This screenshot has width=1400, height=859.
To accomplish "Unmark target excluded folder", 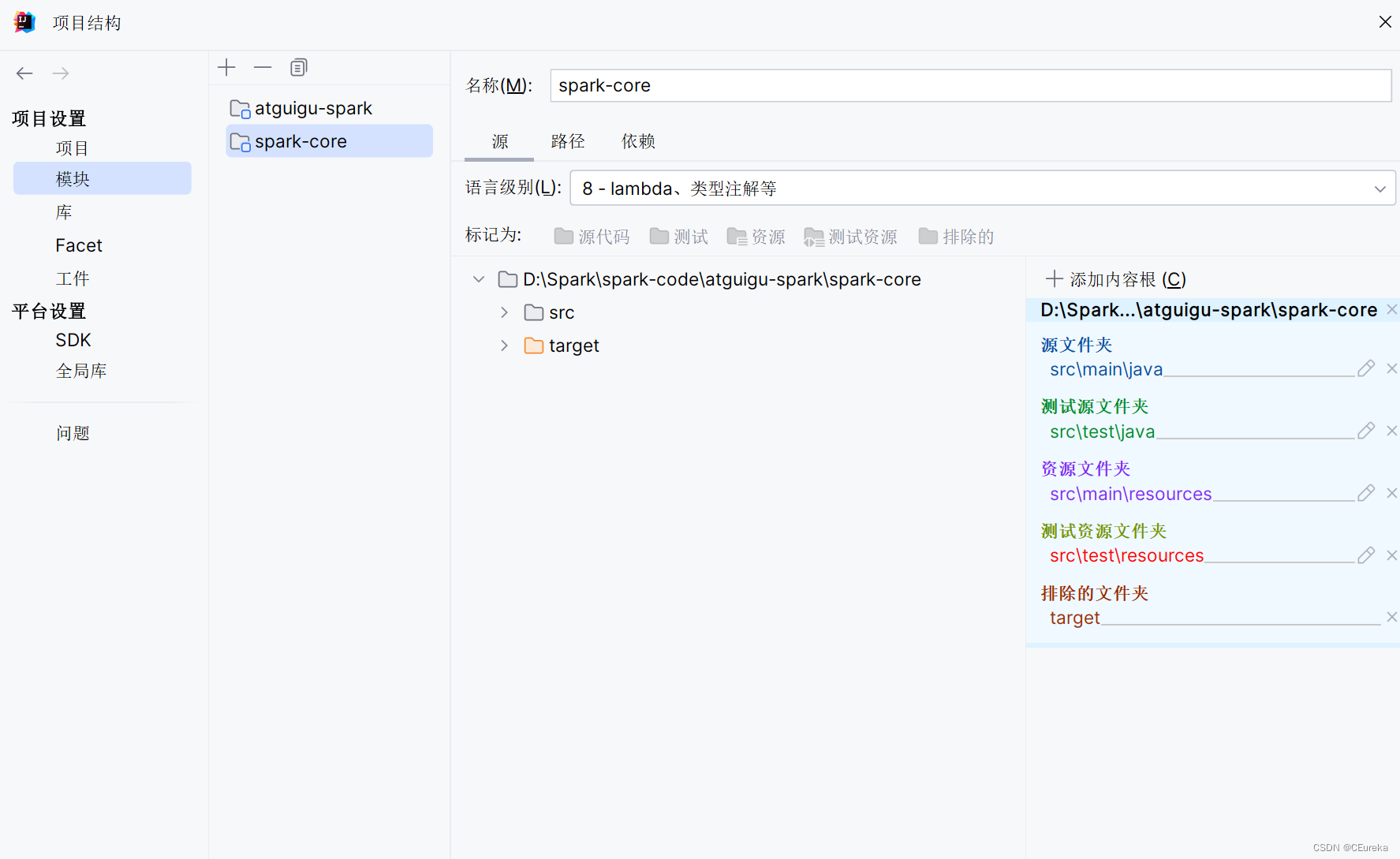I will click(x=1392, y=617).
